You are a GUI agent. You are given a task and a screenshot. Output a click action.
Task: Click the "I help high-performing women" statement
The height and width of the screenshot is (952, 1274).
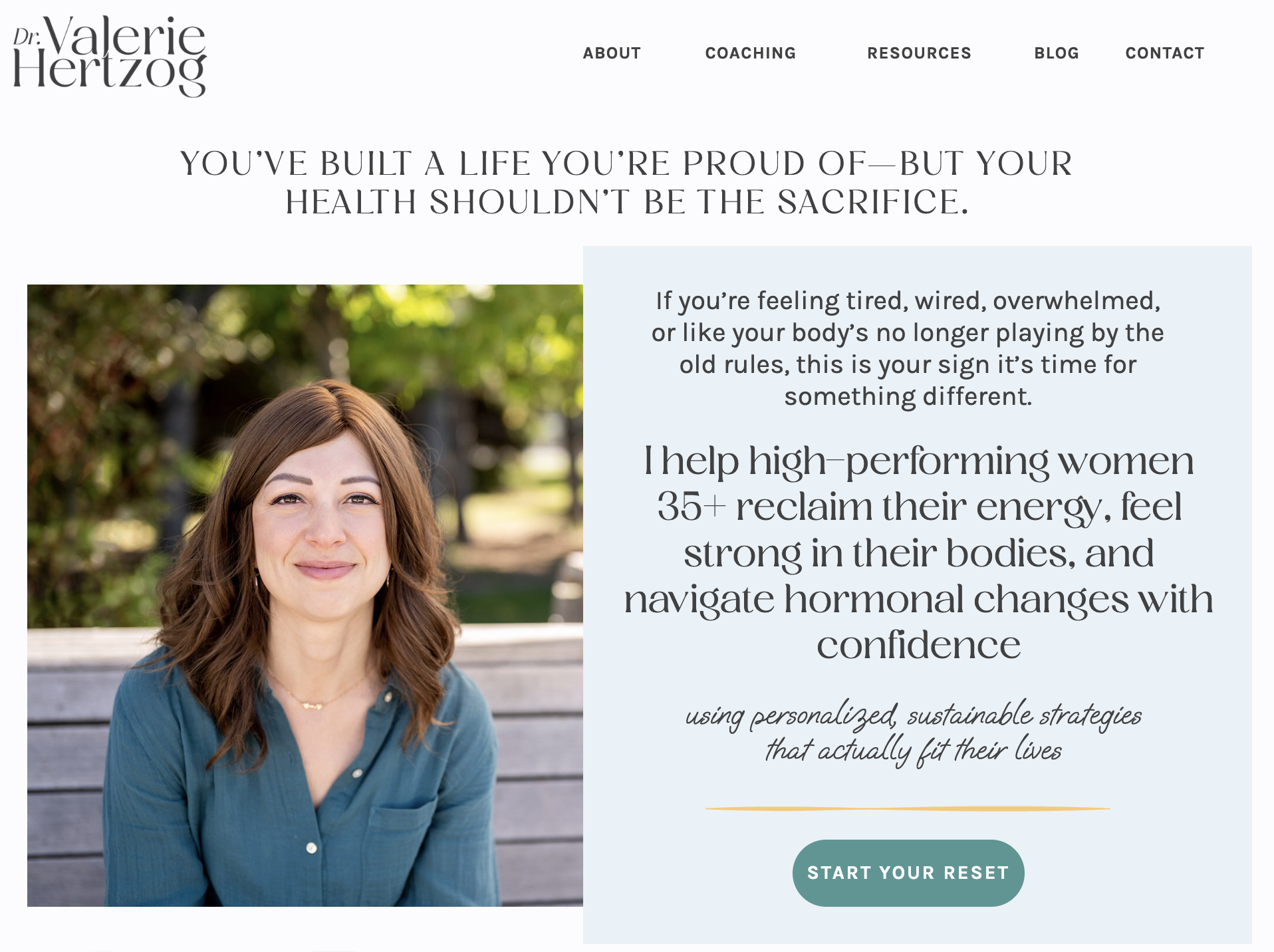coord(918,552)
